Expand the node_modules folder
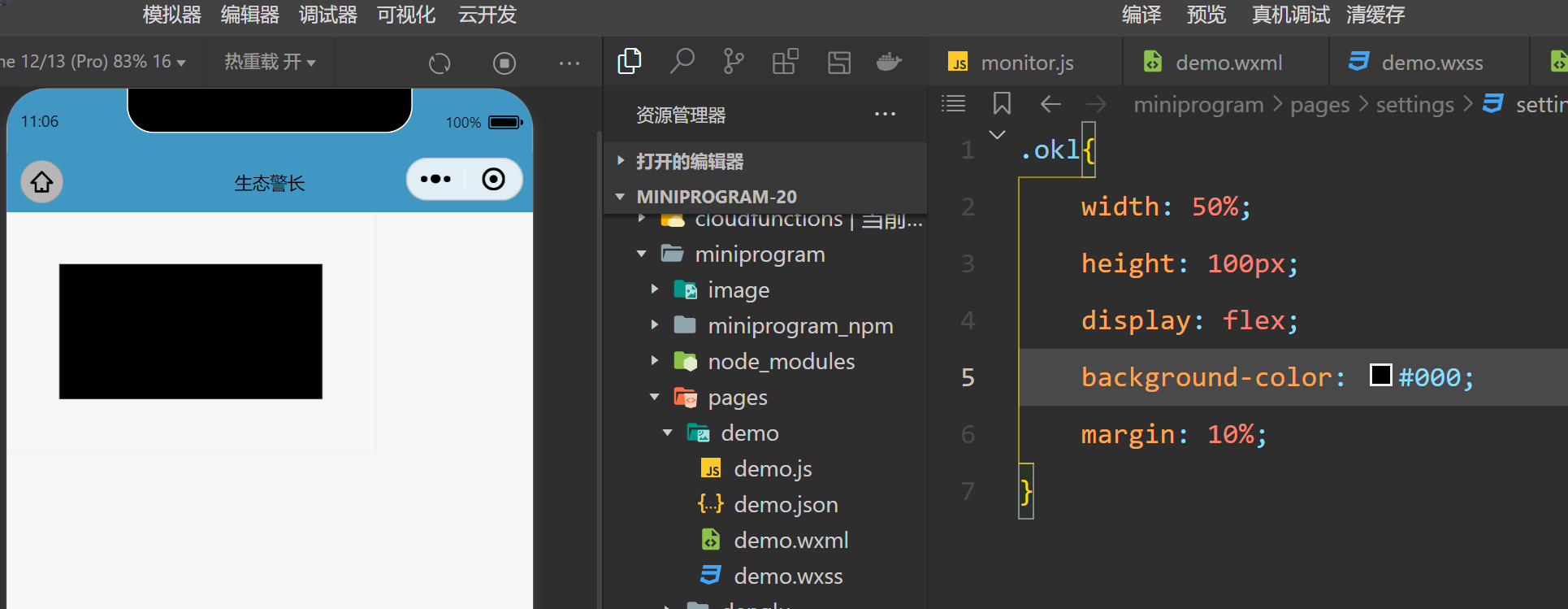The width and height of the screenshot is (1568, 609). click(655, 361)
